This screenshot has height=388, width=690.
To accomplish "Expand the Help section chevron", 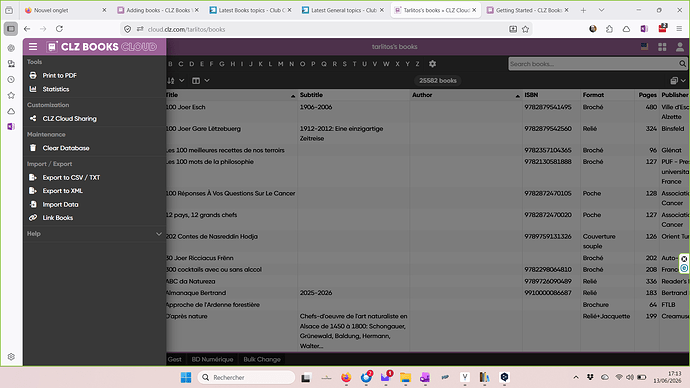I will (x=159, y=234).
